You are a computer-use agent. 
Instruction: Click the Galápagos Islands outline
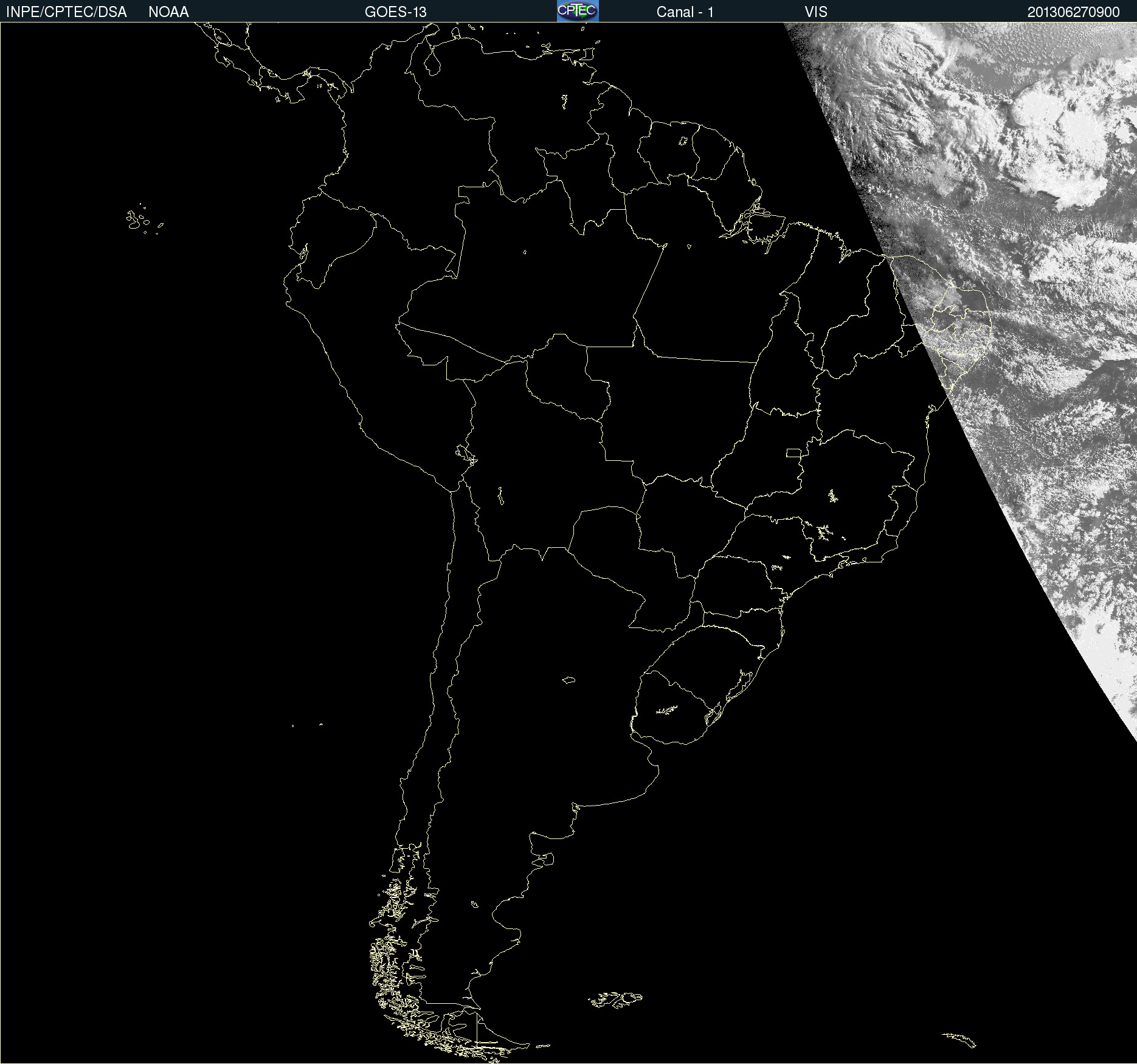click(x=139, y=220)
